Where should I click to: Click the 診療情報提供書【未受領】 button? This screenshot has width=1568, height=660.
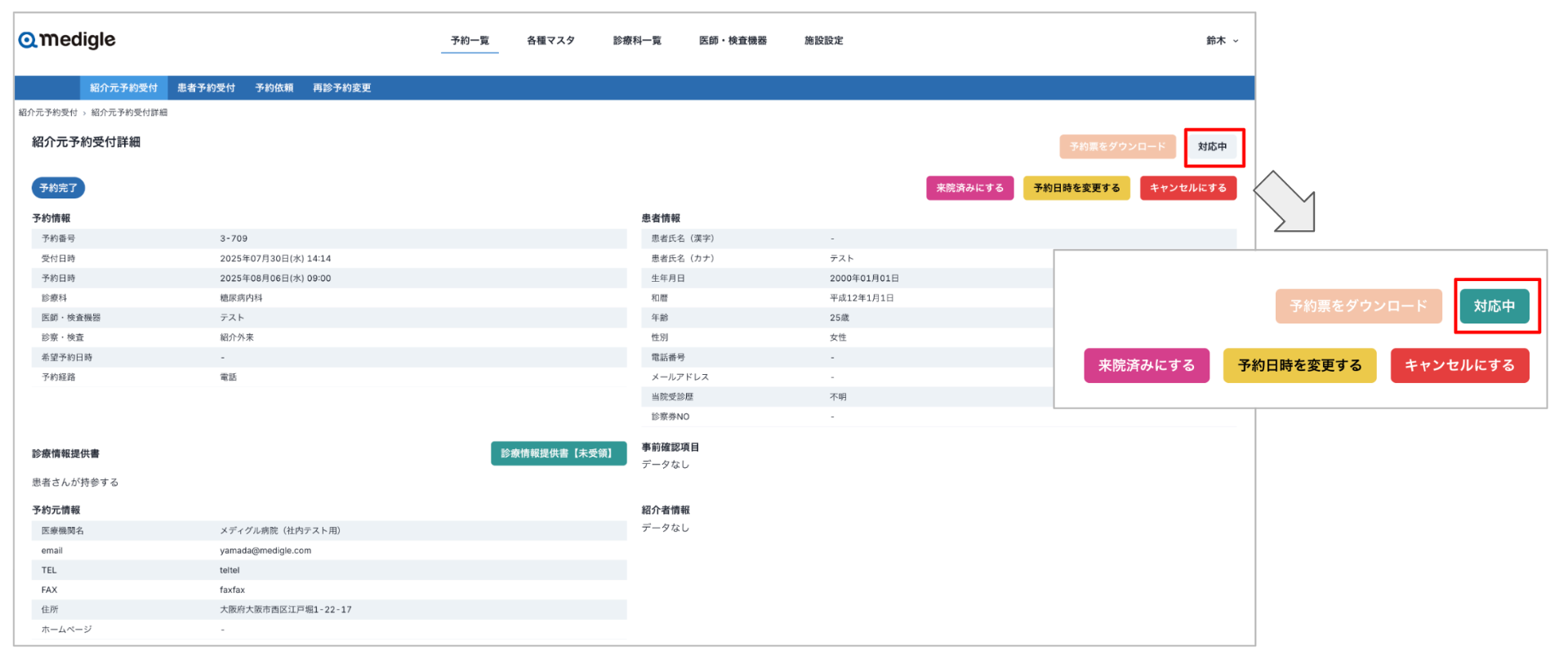(559, 453)
